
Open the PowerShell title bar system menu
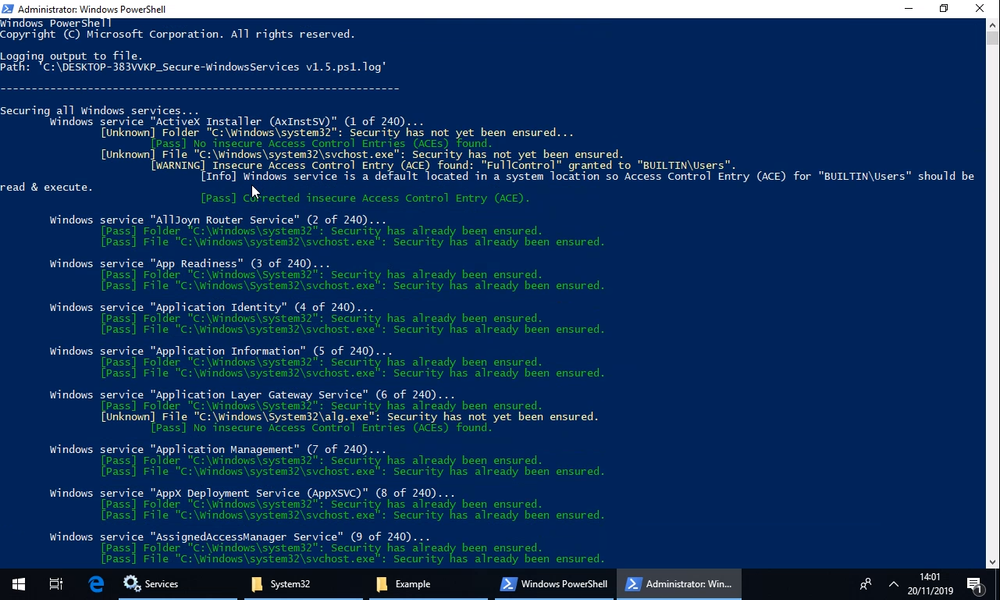8,8
